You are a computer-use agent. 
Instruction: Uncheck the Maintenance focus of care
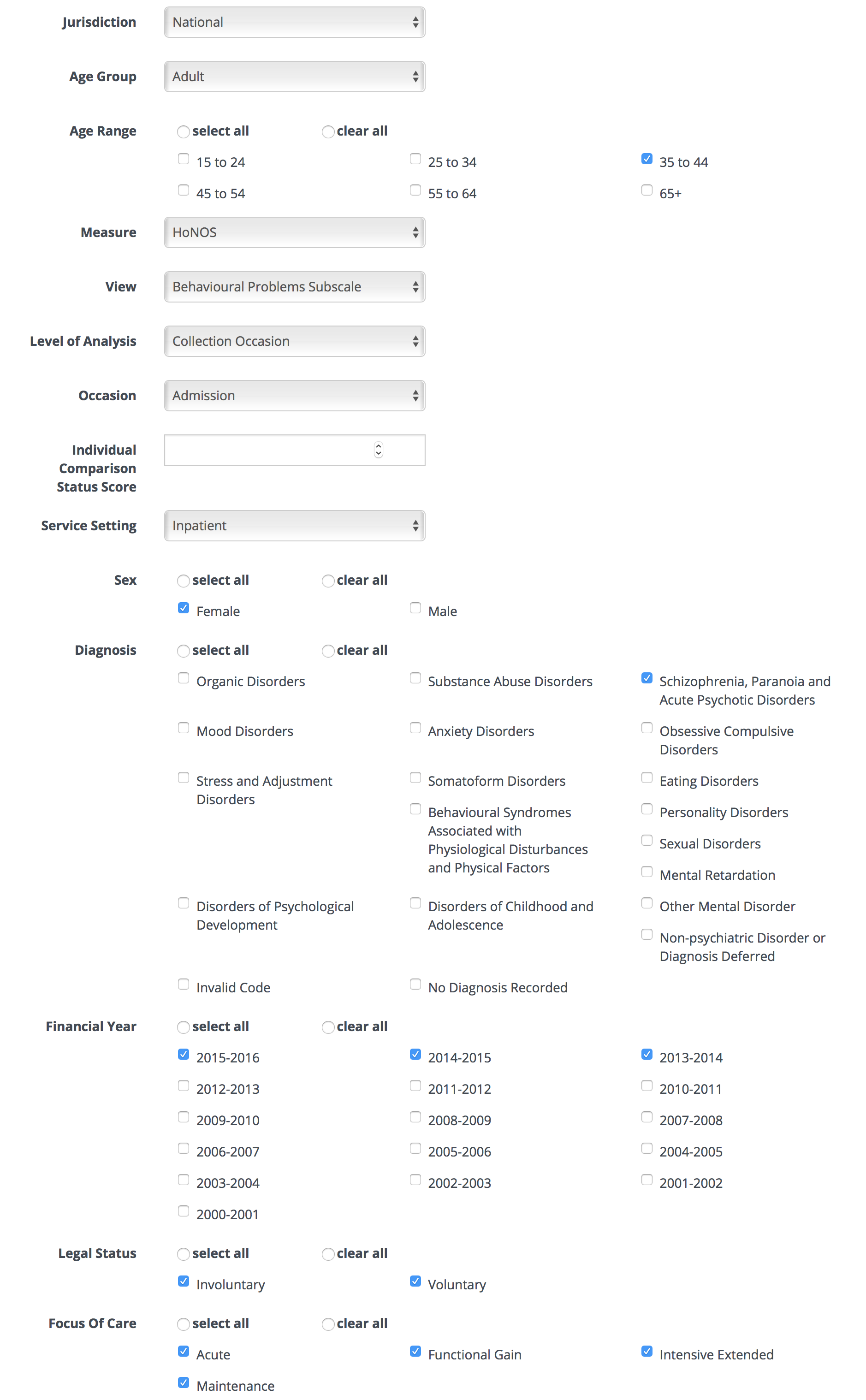(183, 1382)
